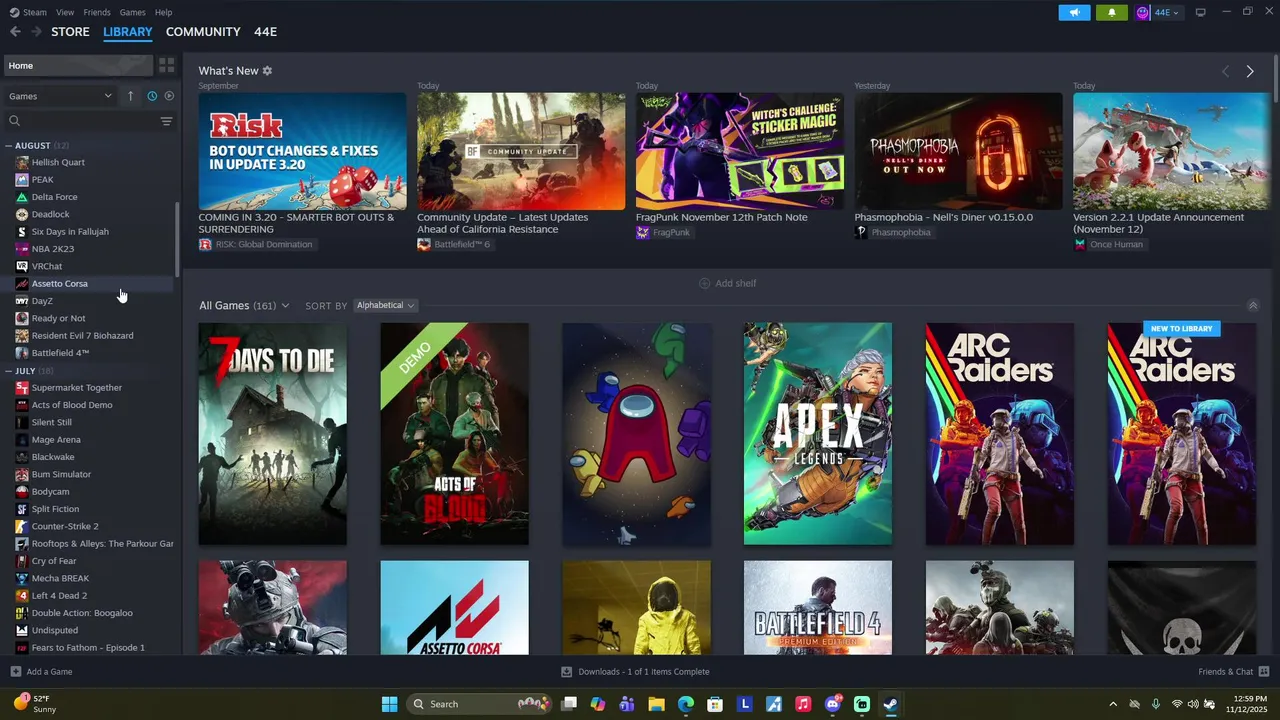Select Counter-Strike 2 in sidebar
The image size is (1280, 720).
65,526
